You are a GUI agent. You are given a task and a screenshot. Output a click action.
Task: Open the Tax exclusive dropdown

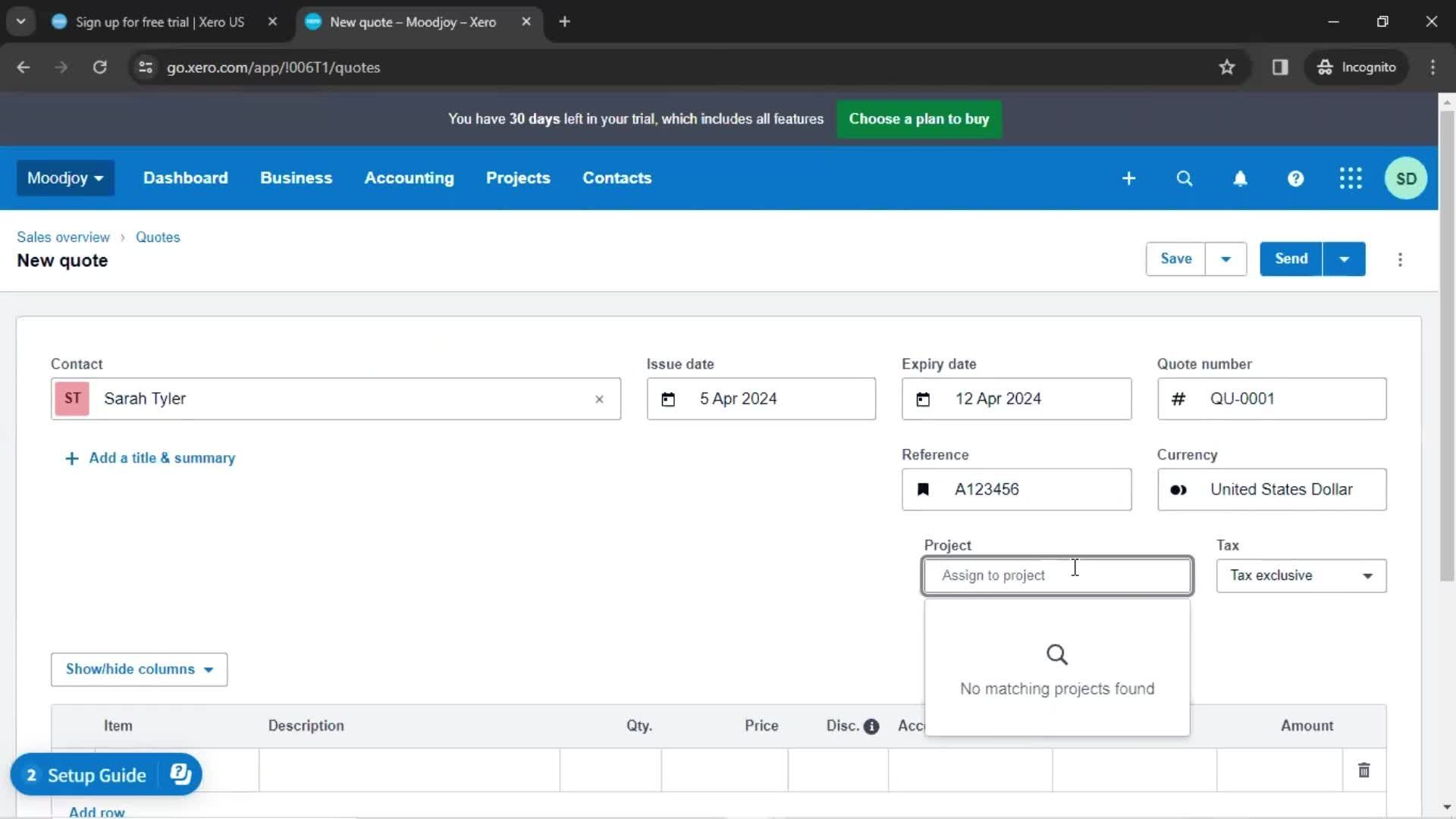pyautogui.click(x=1301, y=576)
